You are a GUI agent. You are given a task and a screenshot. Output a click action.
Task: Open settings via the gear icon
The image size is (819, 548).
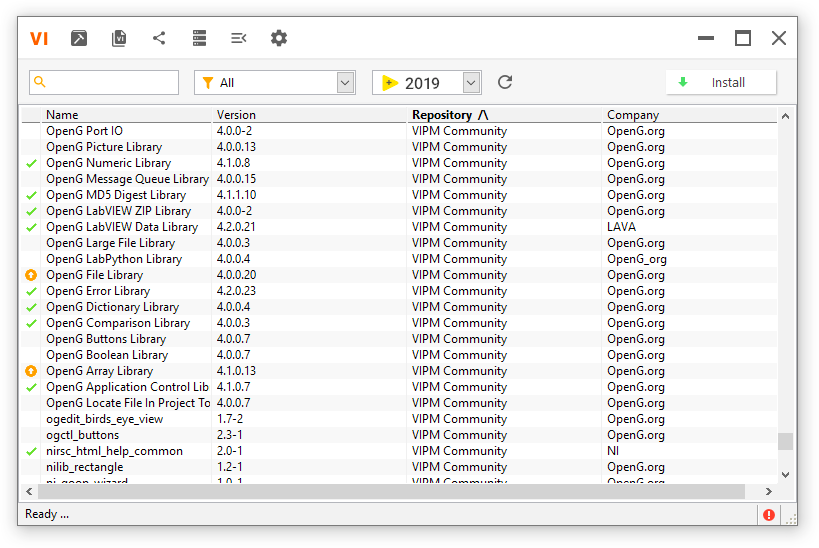(279, 38)
